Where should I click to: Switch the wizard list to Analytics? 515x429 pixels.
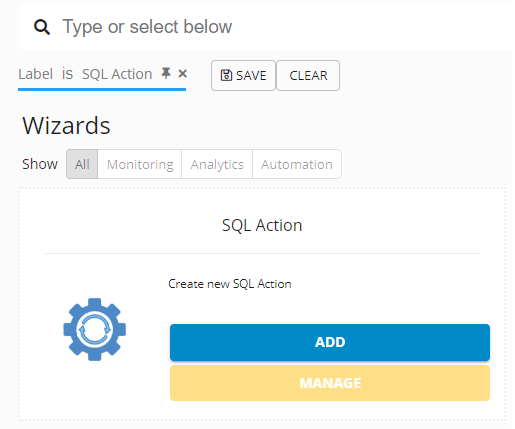point(217,164)
